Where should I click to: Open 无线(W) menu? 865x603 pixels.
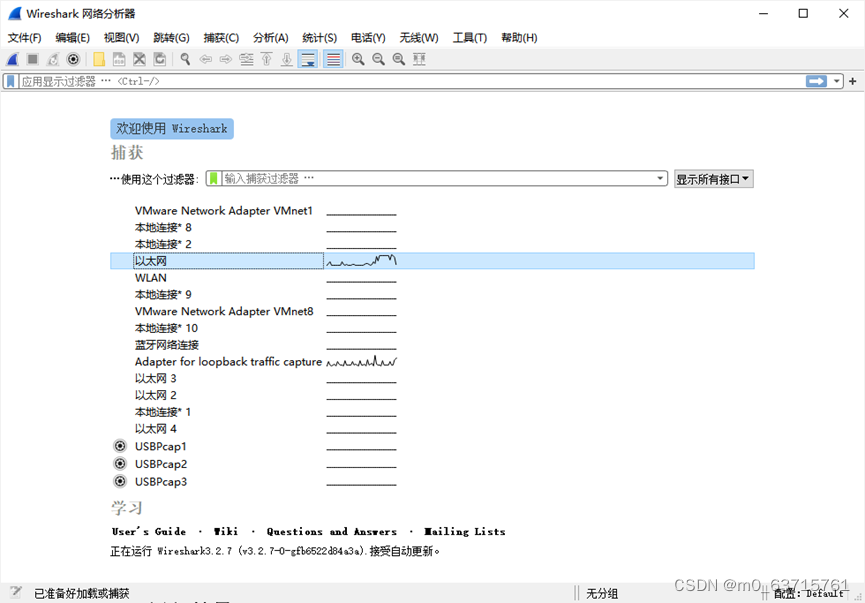click(419, 38)
